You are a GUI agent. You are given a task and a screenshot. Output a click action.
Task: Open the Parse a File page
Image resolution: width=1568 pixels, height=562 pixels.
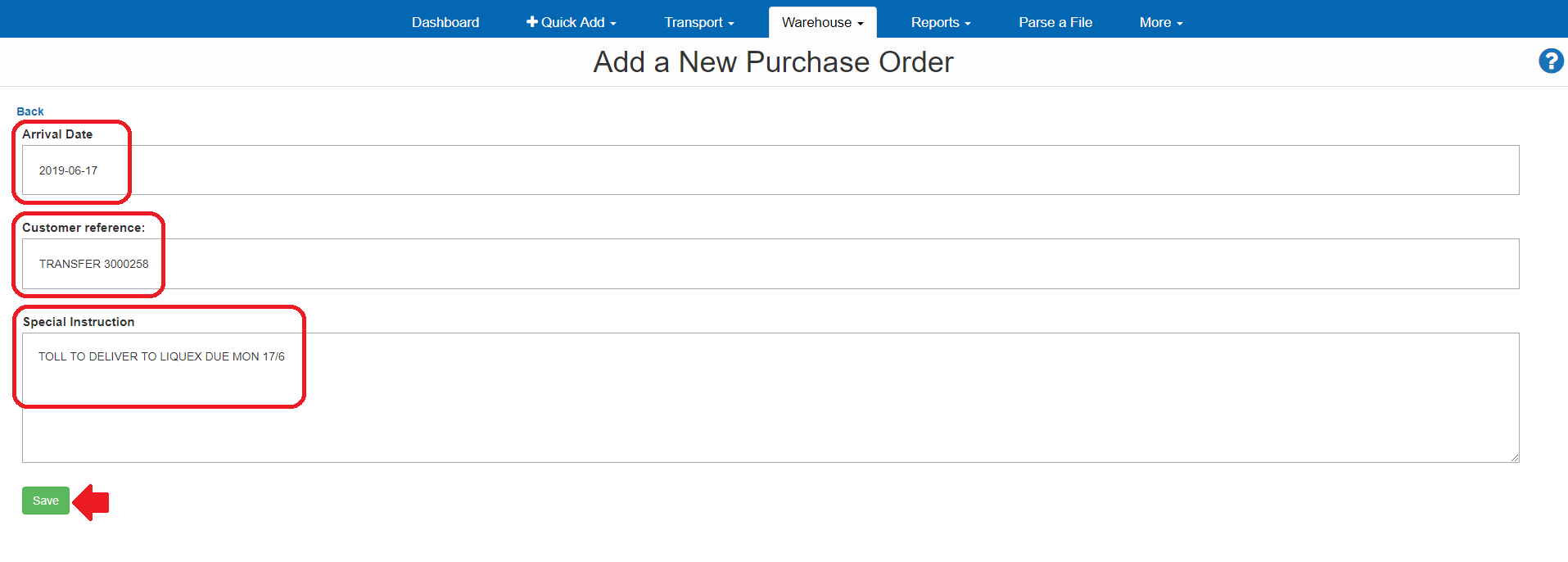point(1055,22)
